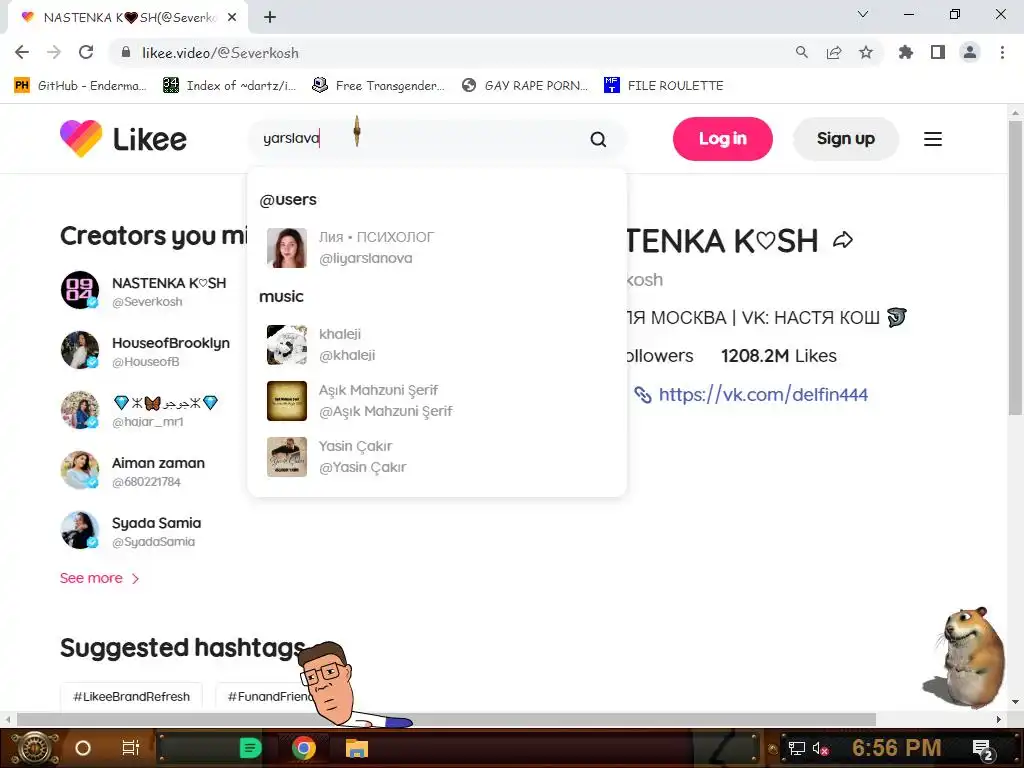Open Chrome tab search chevron
The image size is (1024, 768).
(863, 14)
